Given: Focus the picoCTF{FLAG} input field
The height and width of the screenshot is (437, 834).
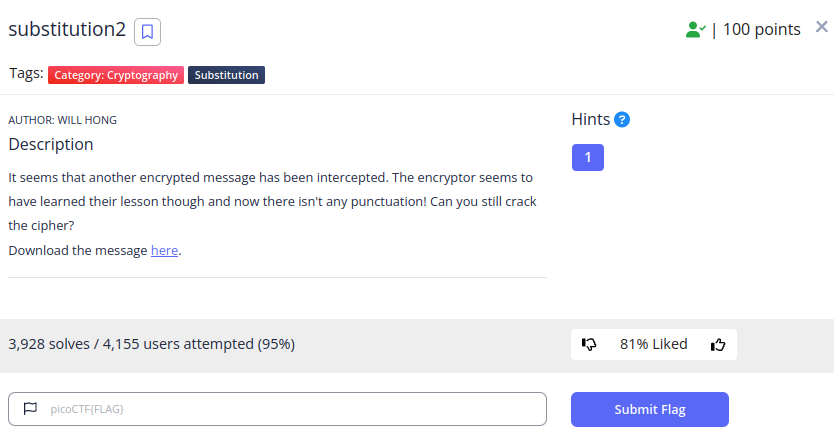Looking at the screenshot, I should point(278,409).
